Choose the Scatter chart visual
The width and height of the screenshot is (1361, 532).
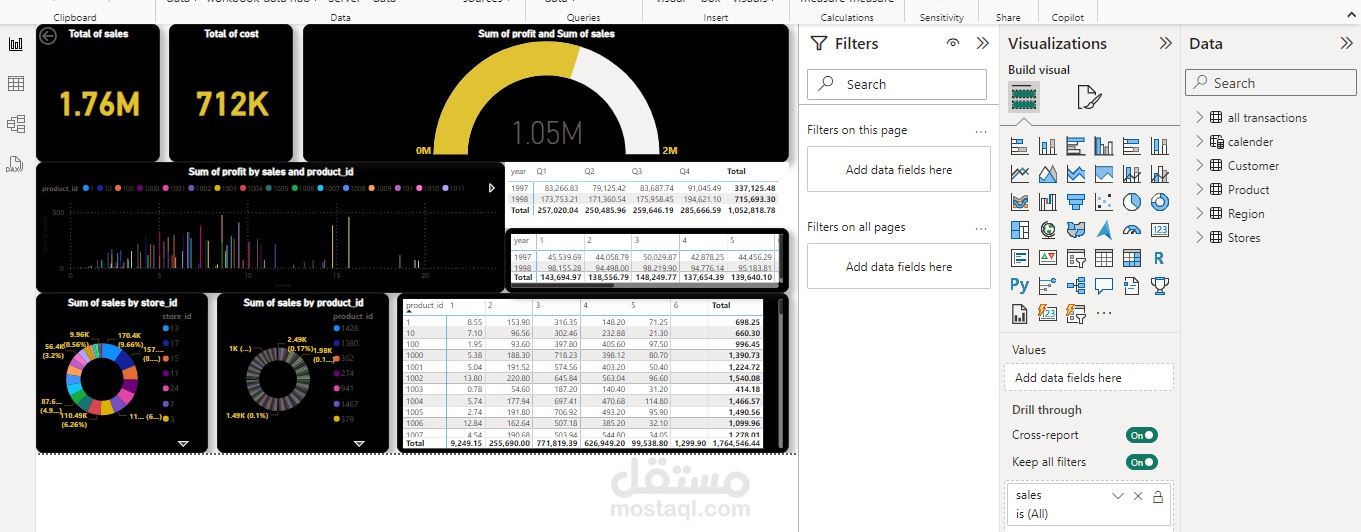pos(1104,202)
